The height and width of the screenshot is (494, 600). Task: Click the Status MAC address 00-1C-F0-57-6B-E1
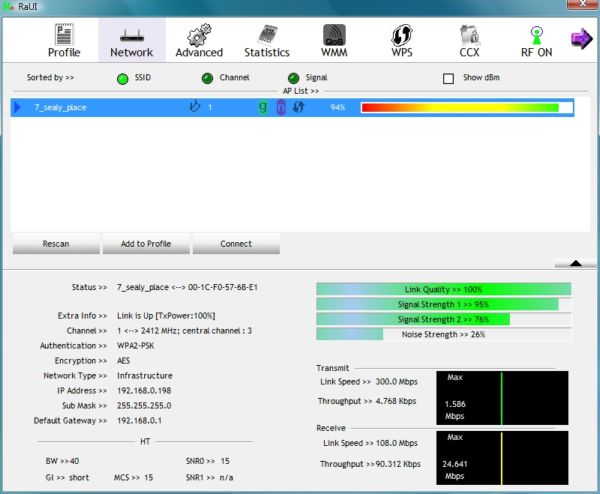click(223, 287)
